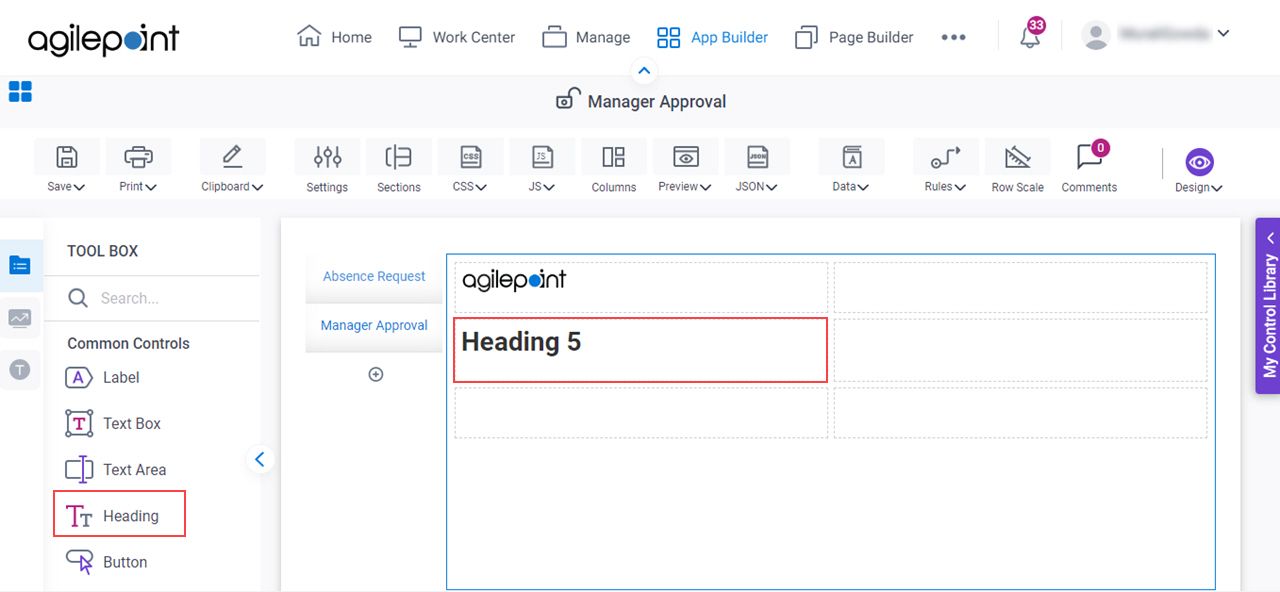Open the Print toolbar option
1280x592 pixels.
tap(138, 166)
